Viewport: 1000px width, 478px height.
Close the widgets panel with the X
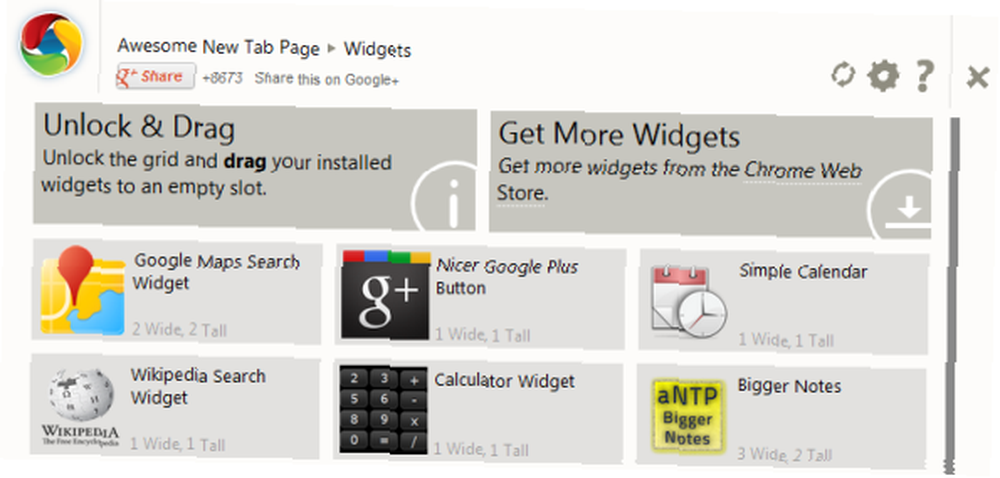pyautogui.click(x=977, y=78)
